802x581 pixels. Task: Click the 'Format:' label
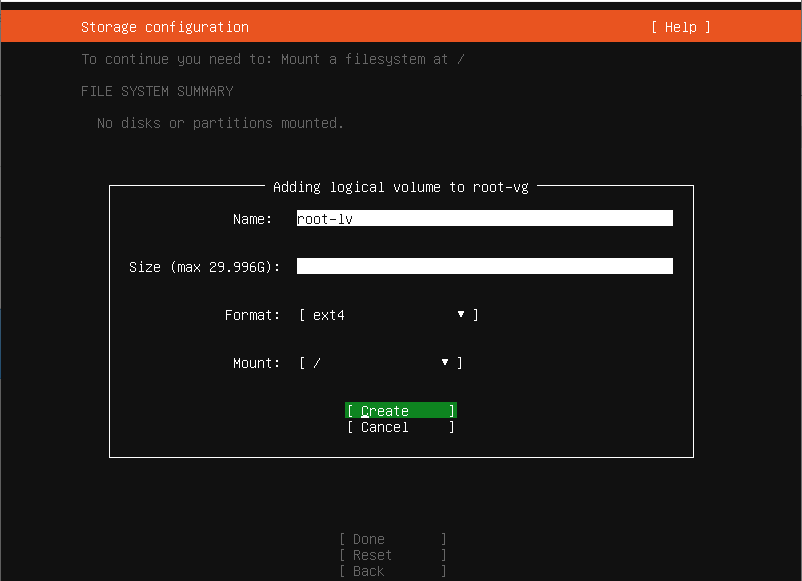pos(252,315)
